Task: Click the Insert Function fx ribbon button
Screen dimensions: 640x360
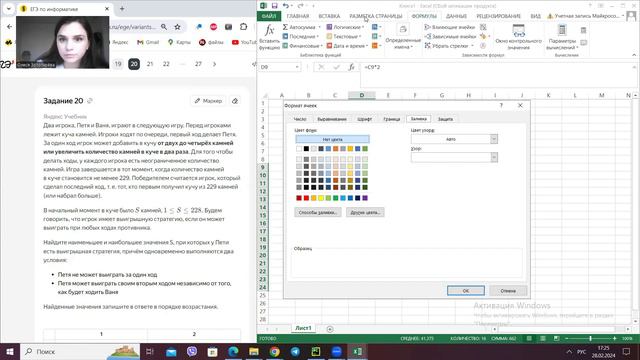Action: tap(269, 36)
